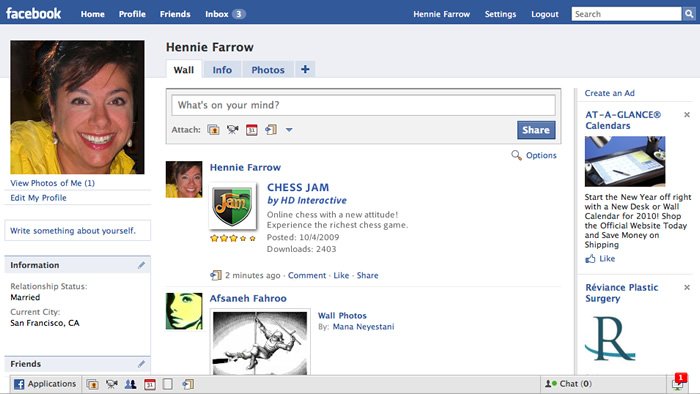
Task: Switch to the Photos tab
Action: (268, 70)
